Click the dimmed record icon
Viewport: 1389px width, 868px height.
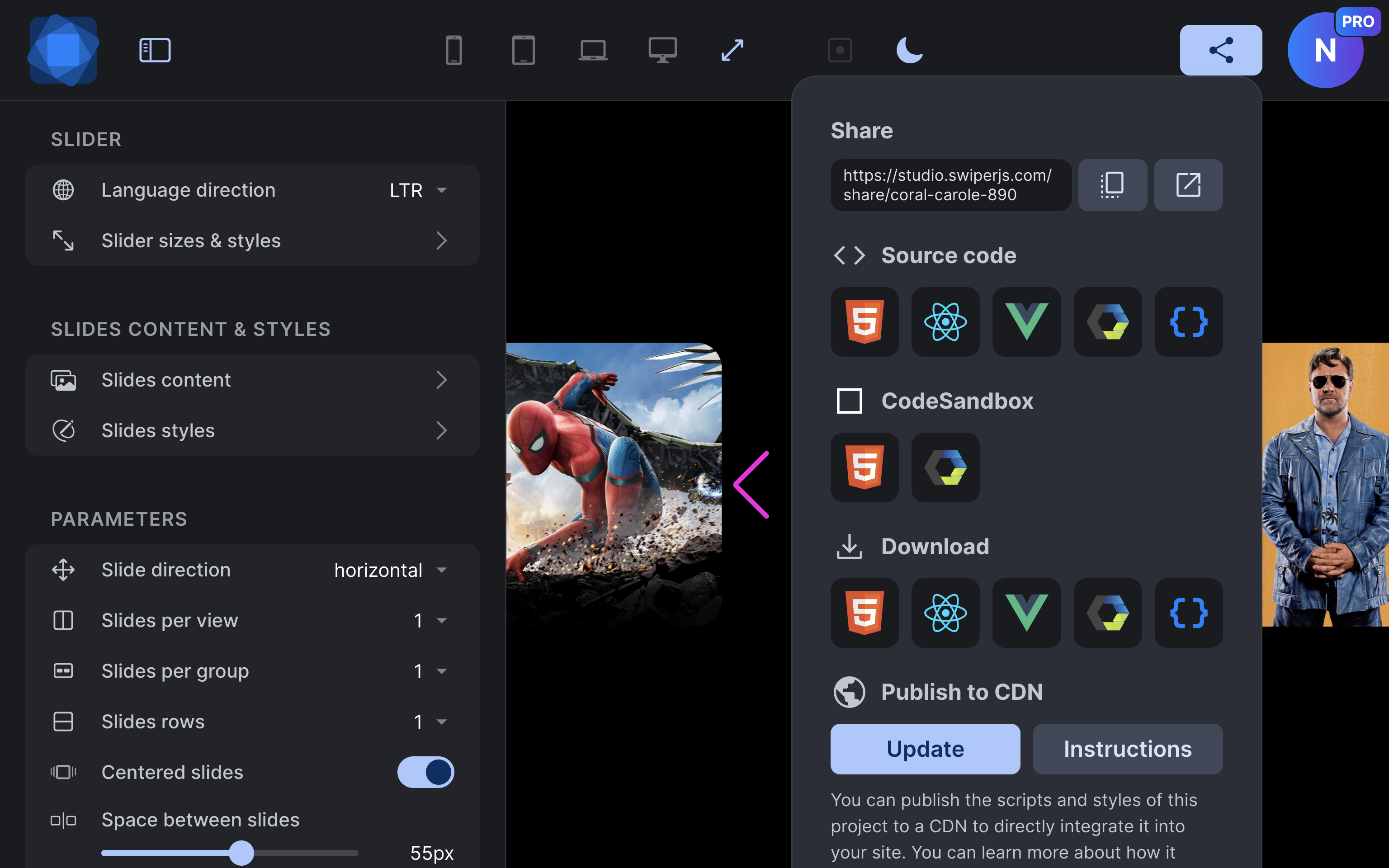tap(840, 50)
